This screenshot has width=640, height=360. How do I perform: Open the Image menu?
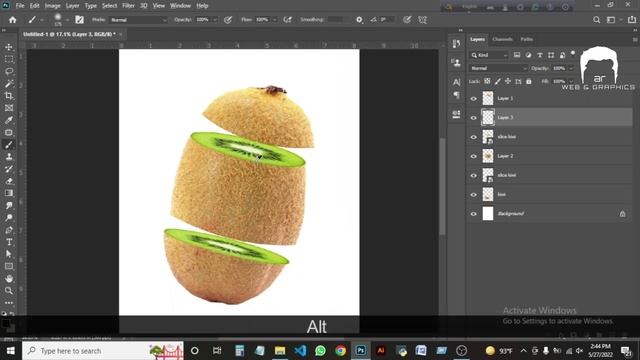(52, 6)
